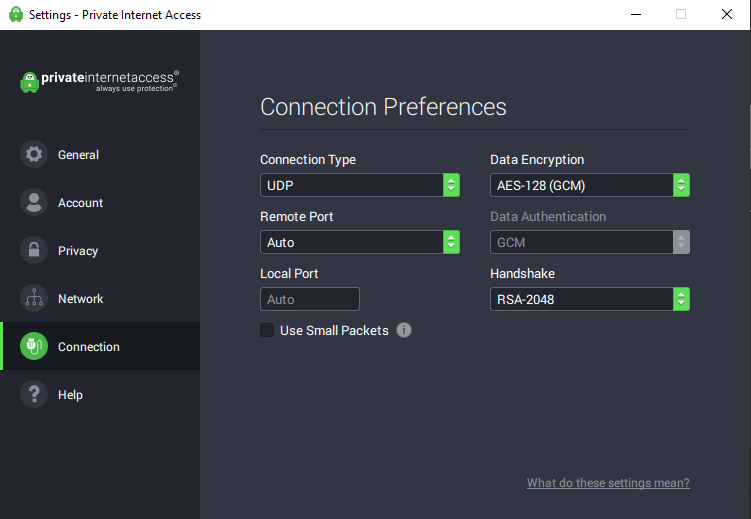Open the Connection Type UDP dropdown

pos(360,185)
